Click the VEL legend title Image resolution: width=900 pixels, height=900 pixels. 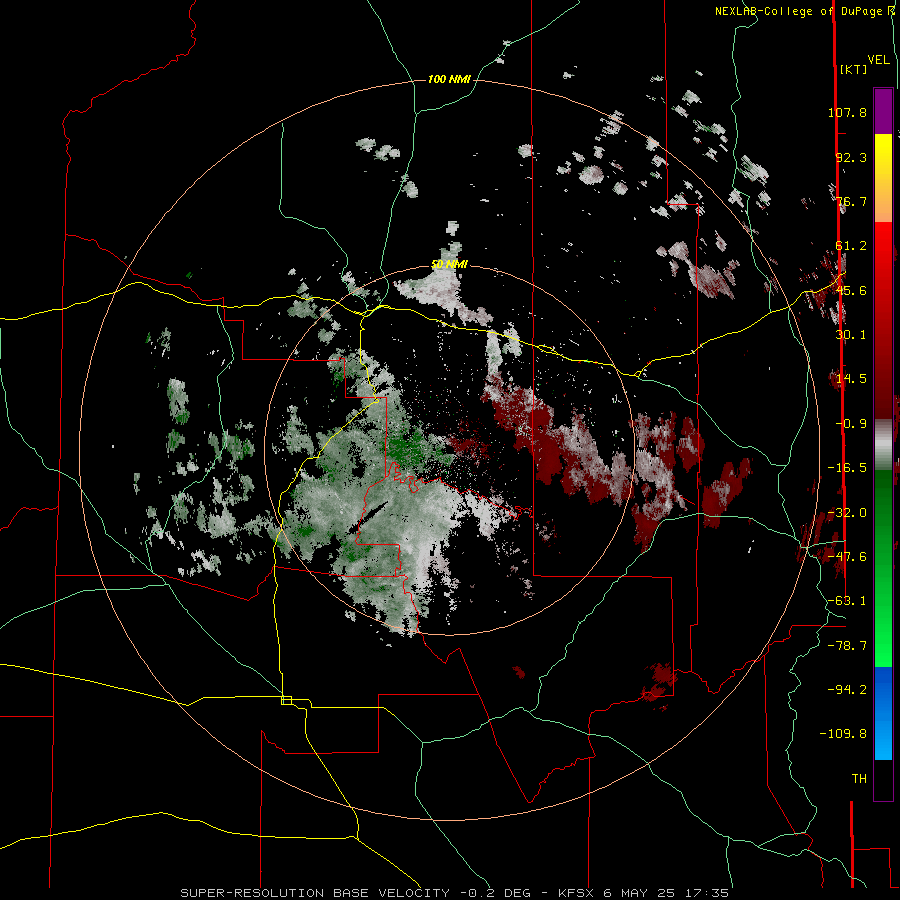(878, 60)
